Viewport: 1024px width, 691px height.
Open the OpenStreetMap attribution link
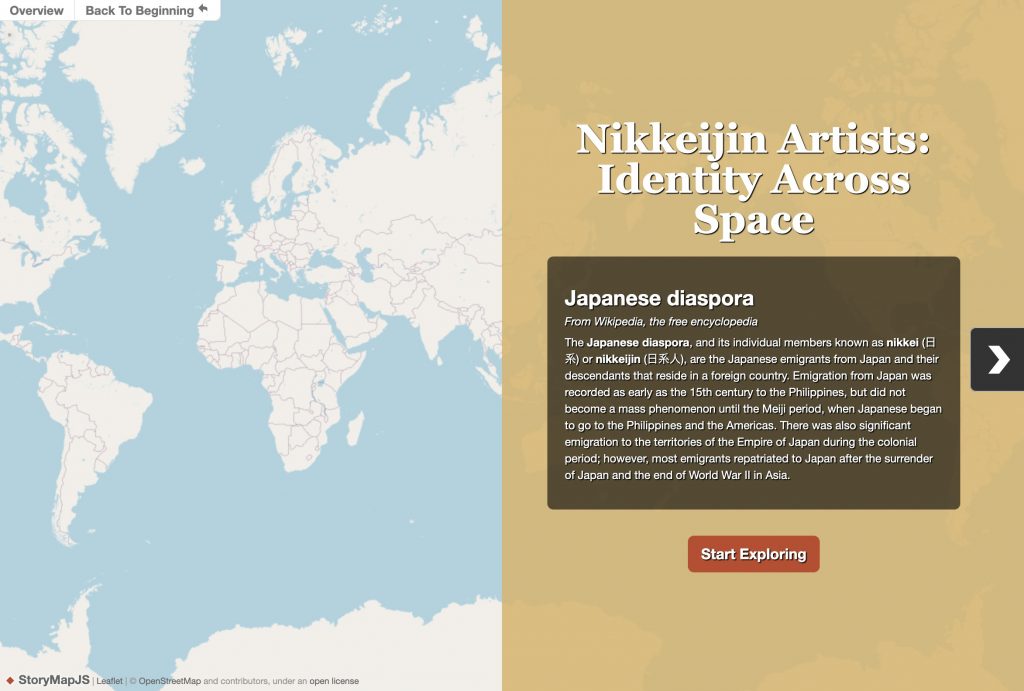[x=169, y=681]
